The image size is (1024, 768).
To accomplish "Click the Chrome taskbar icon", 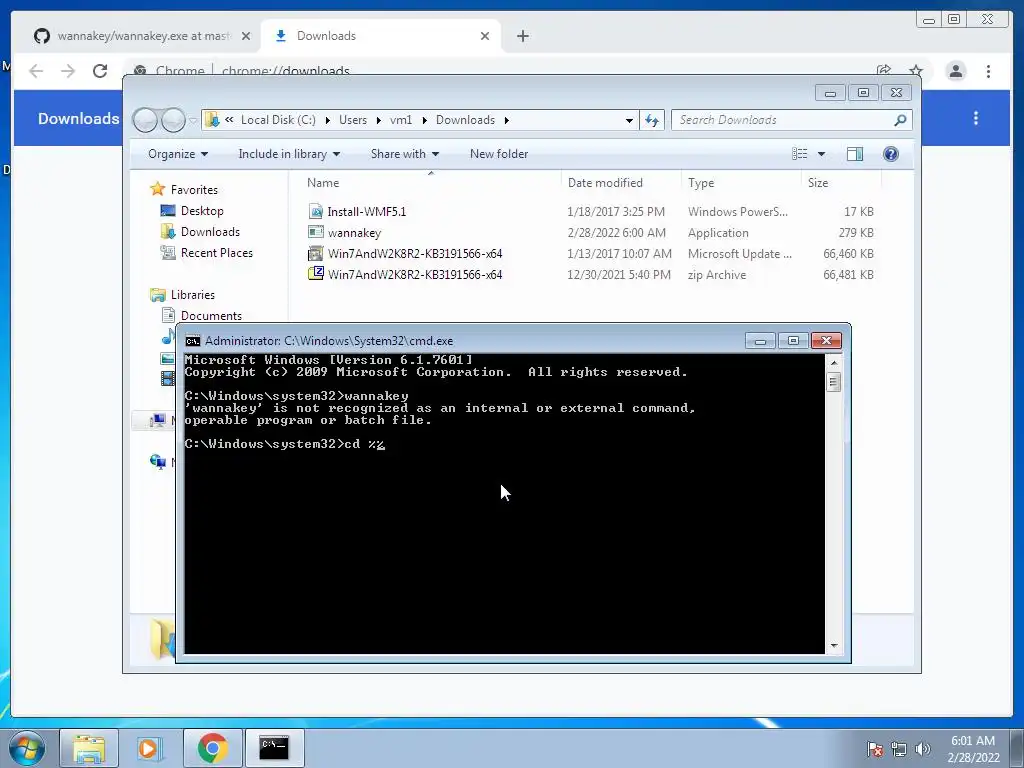I will point(212,748).
